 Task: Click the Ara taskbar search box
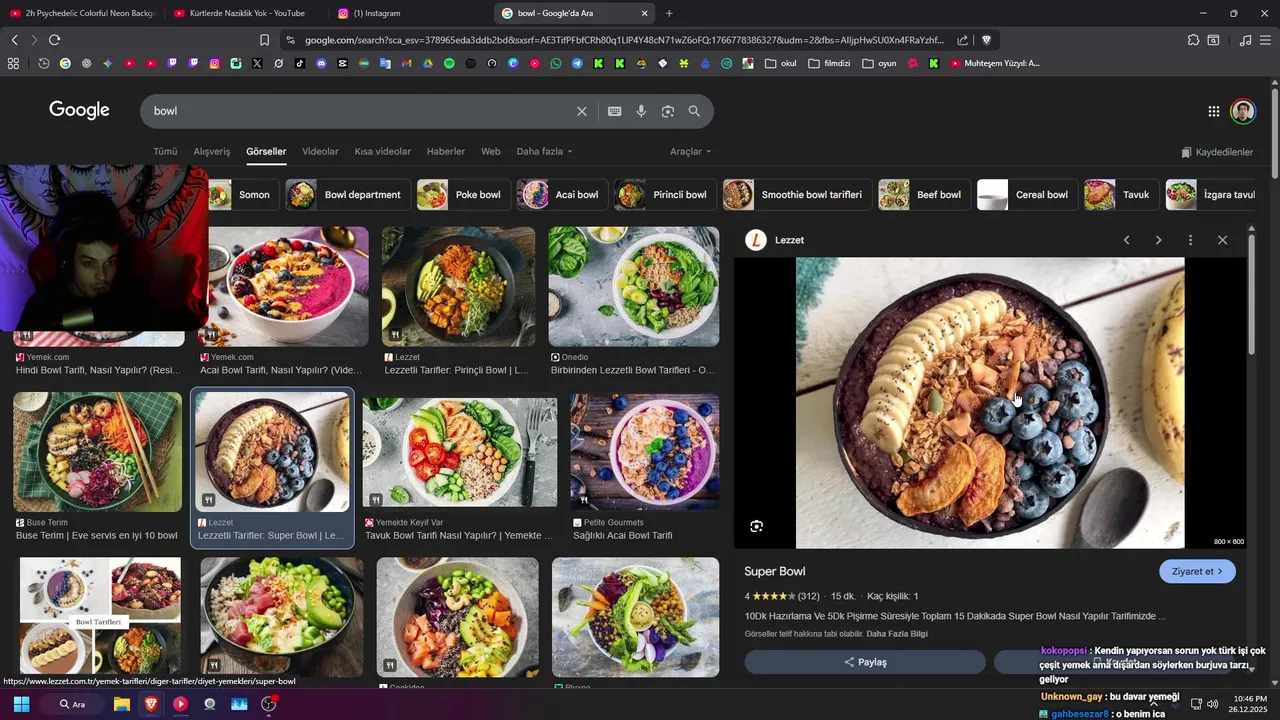tap(72, 704)
